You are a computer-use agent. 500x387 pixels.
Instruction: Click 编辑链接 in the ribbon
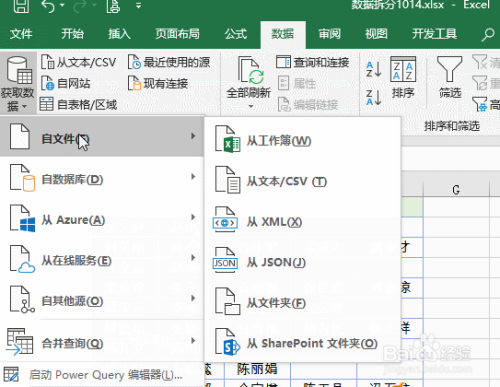coord(308,105)
